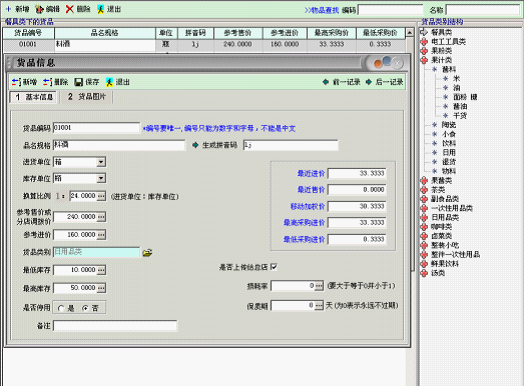Screen dimensions: 524x386
Task: Click the ellipsis button next to 换算比例
Action: pyautogui.click(x=101, y=196)
